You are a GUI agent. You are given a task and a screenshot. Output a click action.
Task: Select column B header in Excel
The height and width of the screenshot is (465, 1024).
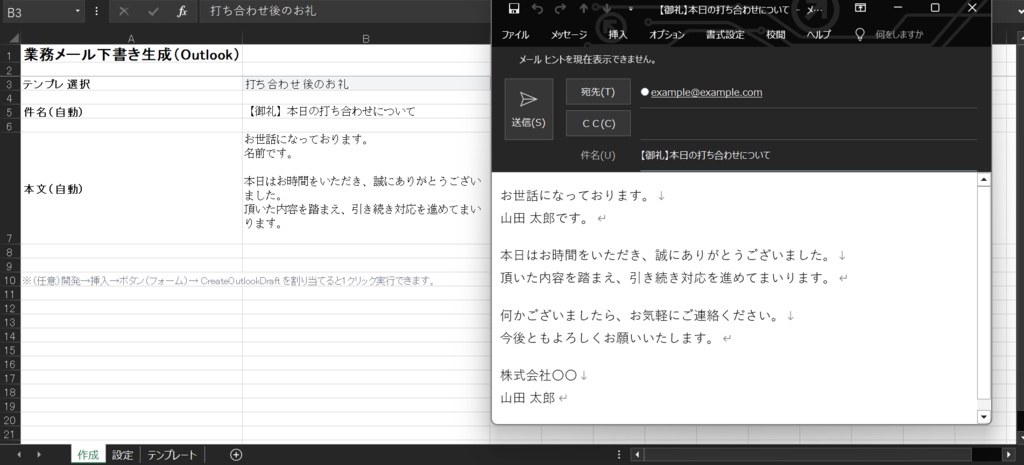point(366,39)
